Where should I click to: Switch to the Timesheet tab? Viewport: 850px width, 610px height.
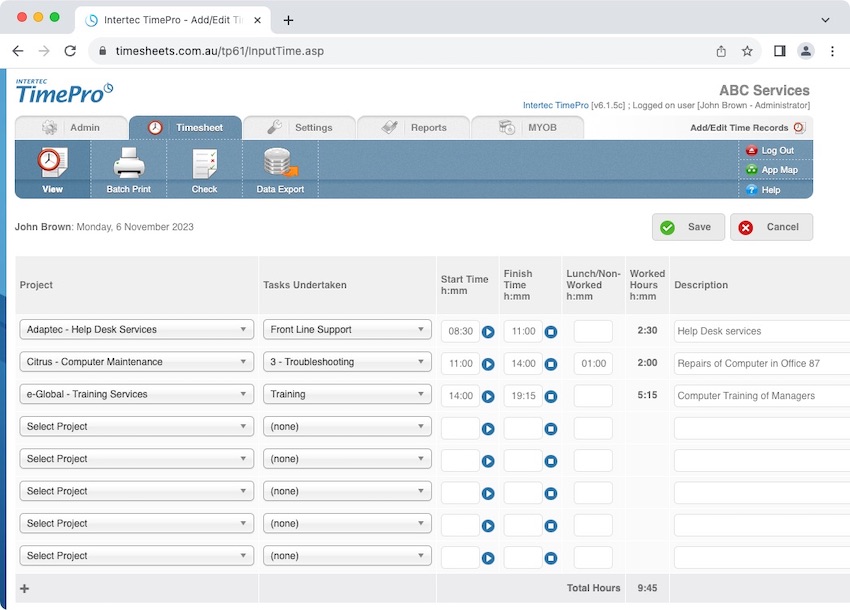[185, 127]
